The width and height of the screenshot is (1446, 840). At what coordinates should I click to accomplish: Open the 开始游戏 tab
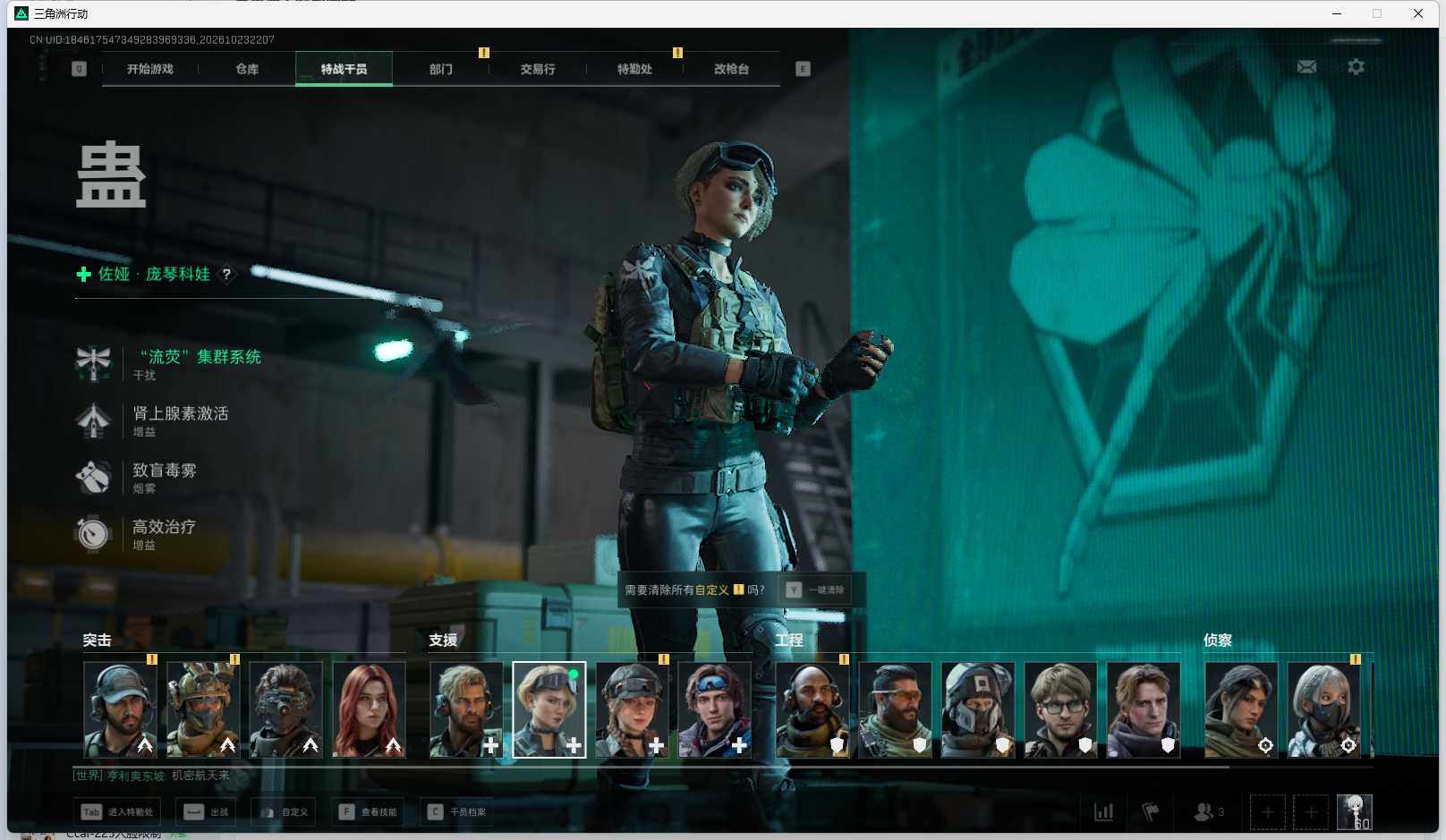click(x=150, y=69)
